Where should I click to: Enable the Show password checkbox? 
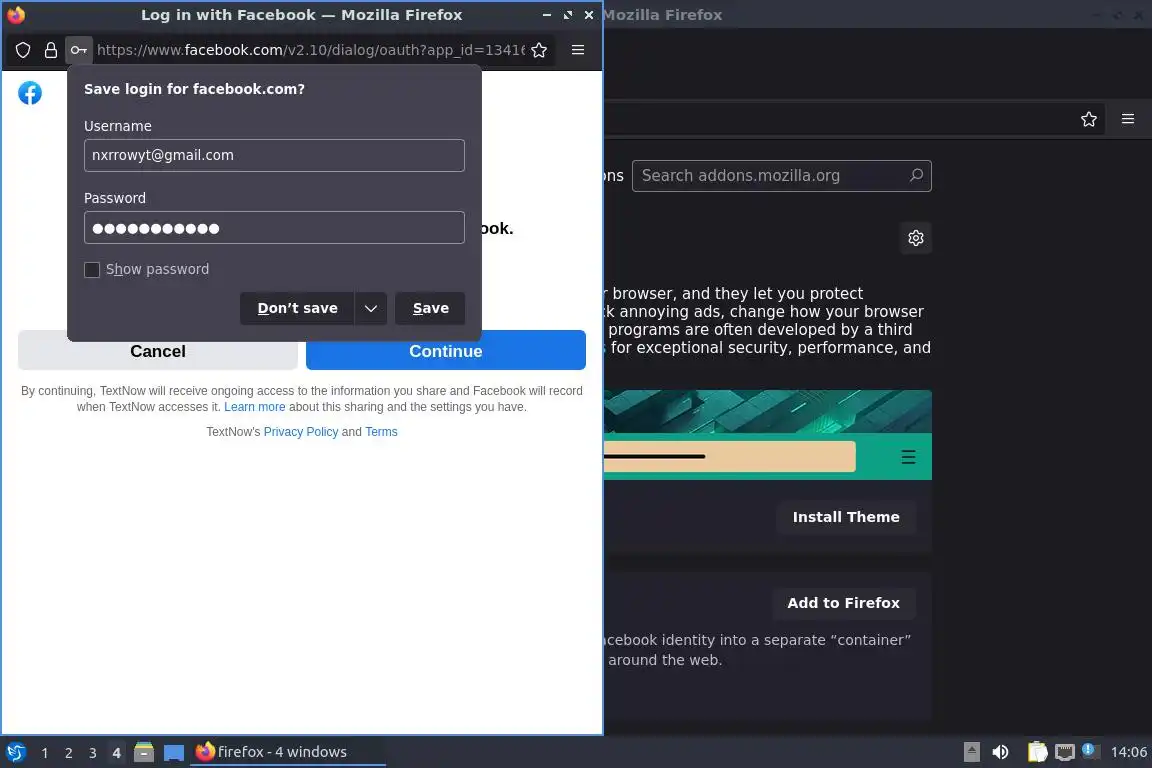click(92, 270)
